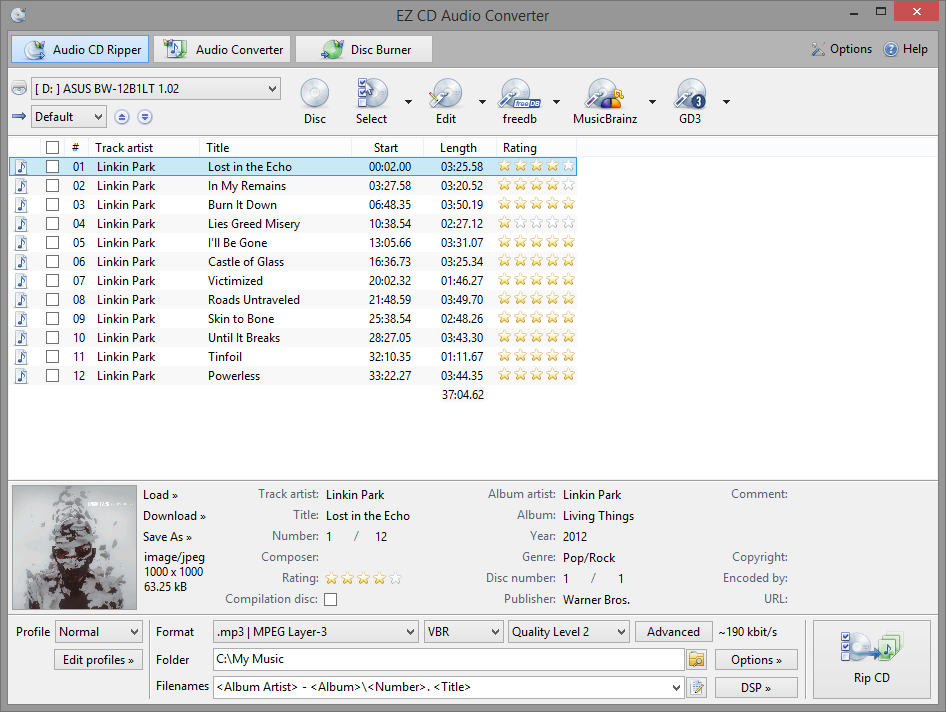Expand the Select arrow menu
The image size is (946, 712).
(x=408, y=101)
